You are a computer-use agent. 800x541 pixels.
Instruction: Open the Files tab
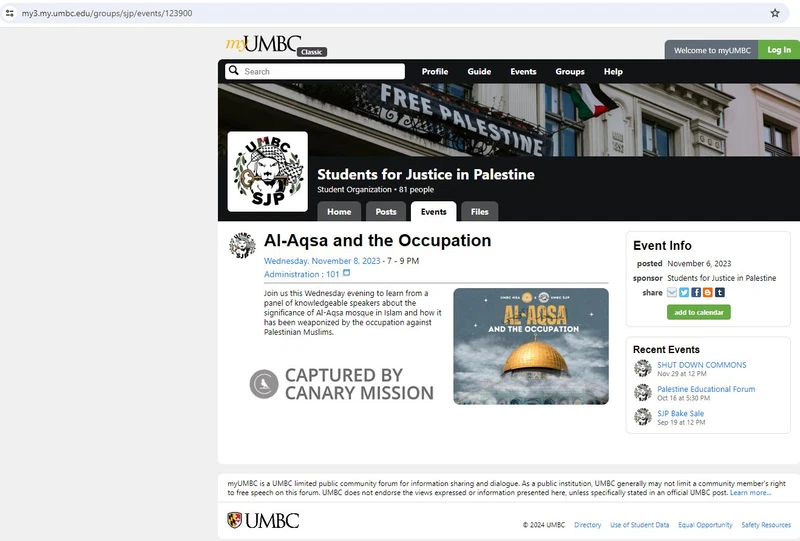click(x=480, y=212)
